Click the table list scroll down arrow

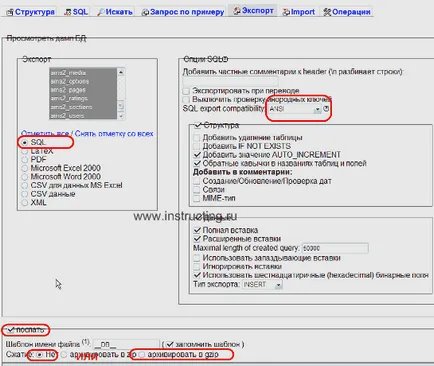(x=121, y=116)
